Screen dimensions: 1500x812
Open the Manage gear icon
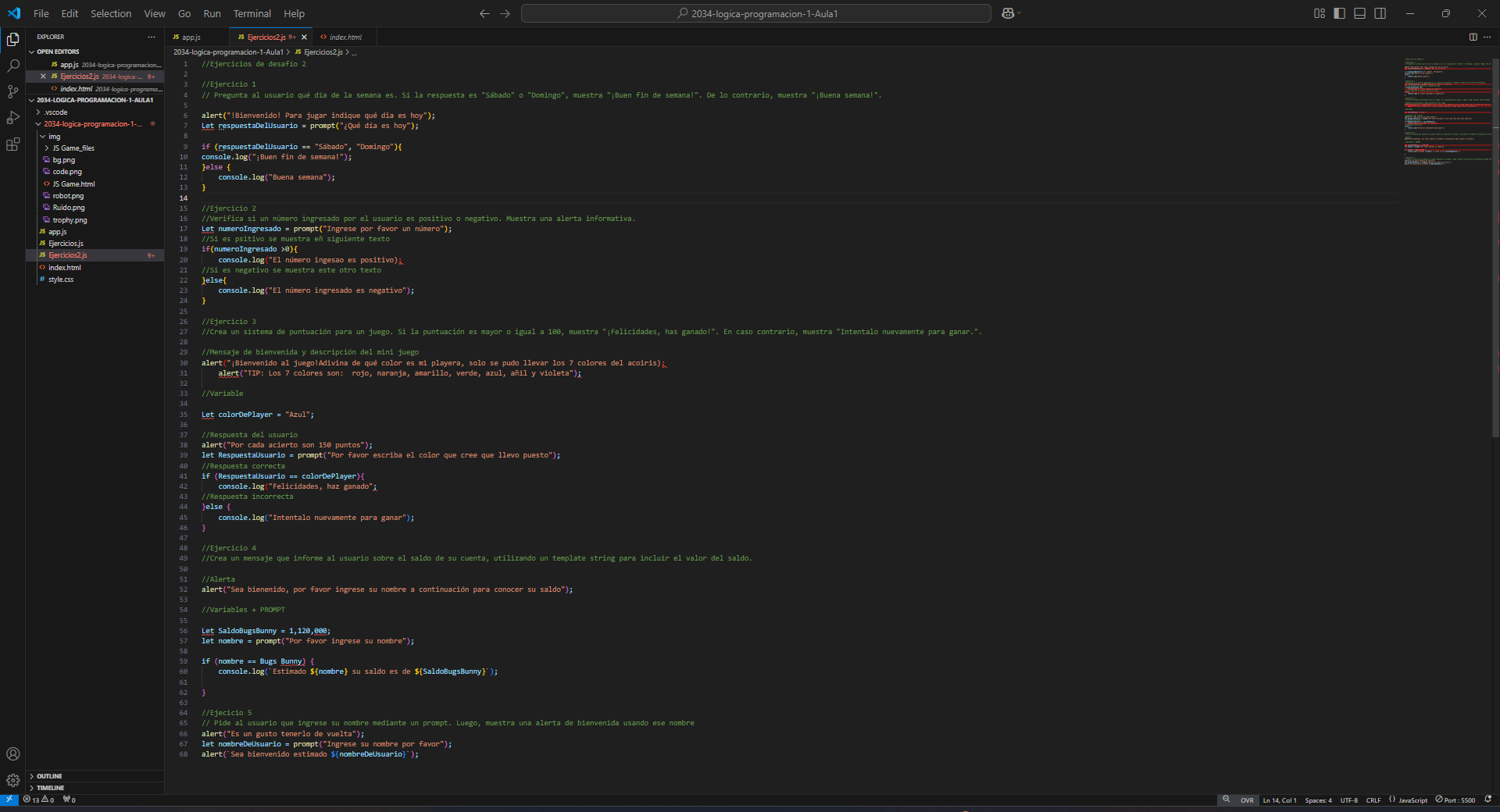[x=12, y=780]
